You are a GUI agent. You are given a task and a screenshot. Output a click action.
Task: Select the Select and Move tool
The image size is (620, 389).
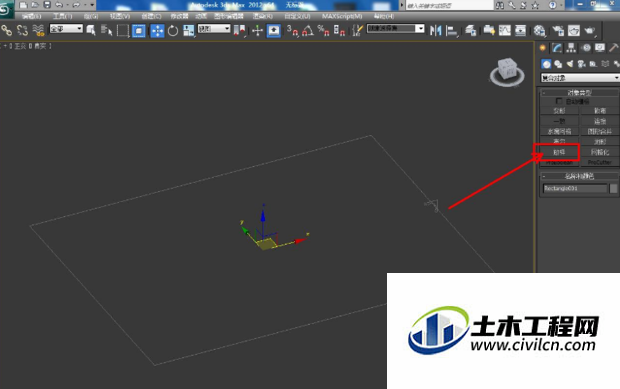[x=157, y=30]
